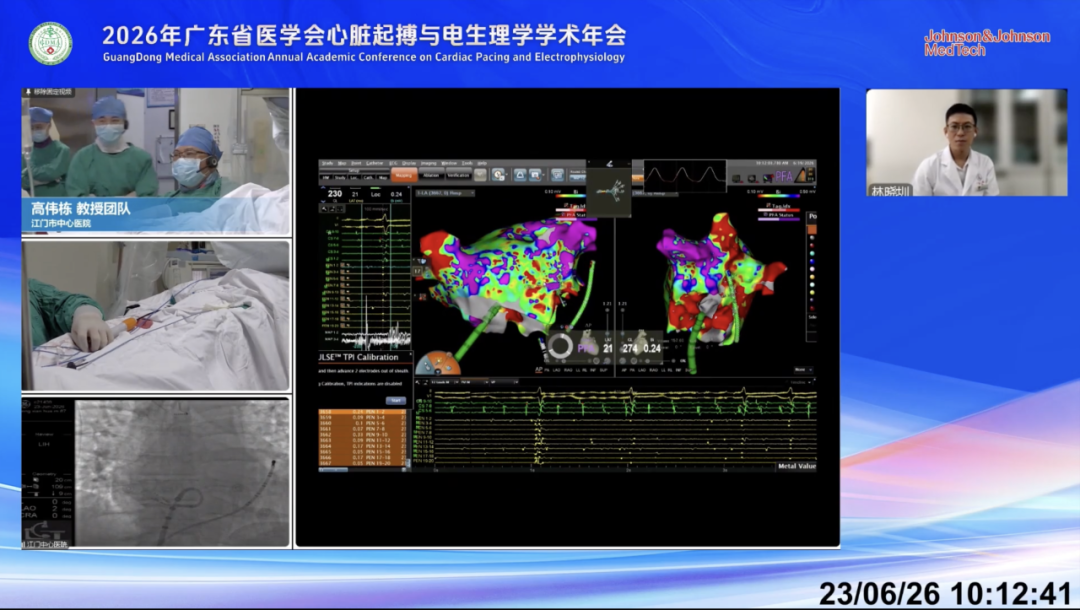Screen dimensions: 1080x610
Task: Close the TPI Calibration panel
Action: 411,354
